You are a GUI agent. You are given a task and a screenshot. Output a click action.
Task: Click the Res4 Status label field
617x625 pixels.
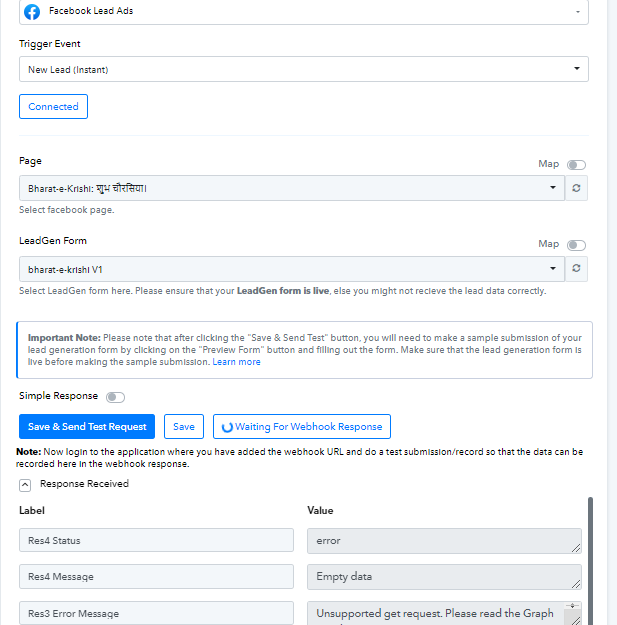[156, 540]
